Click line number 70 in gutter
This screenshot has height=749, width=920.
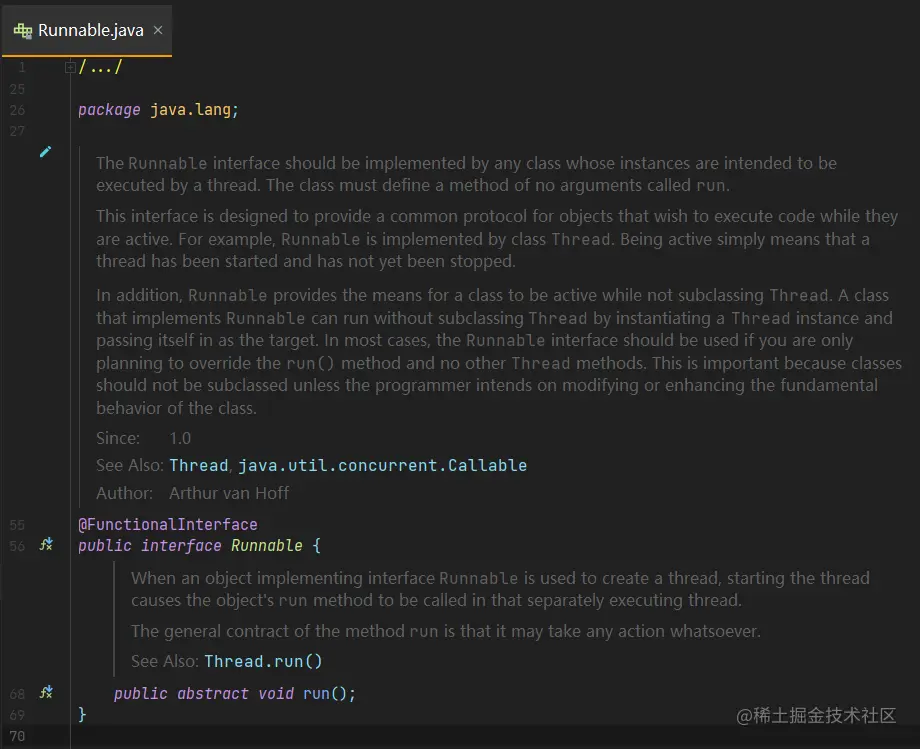coord(17,736)
